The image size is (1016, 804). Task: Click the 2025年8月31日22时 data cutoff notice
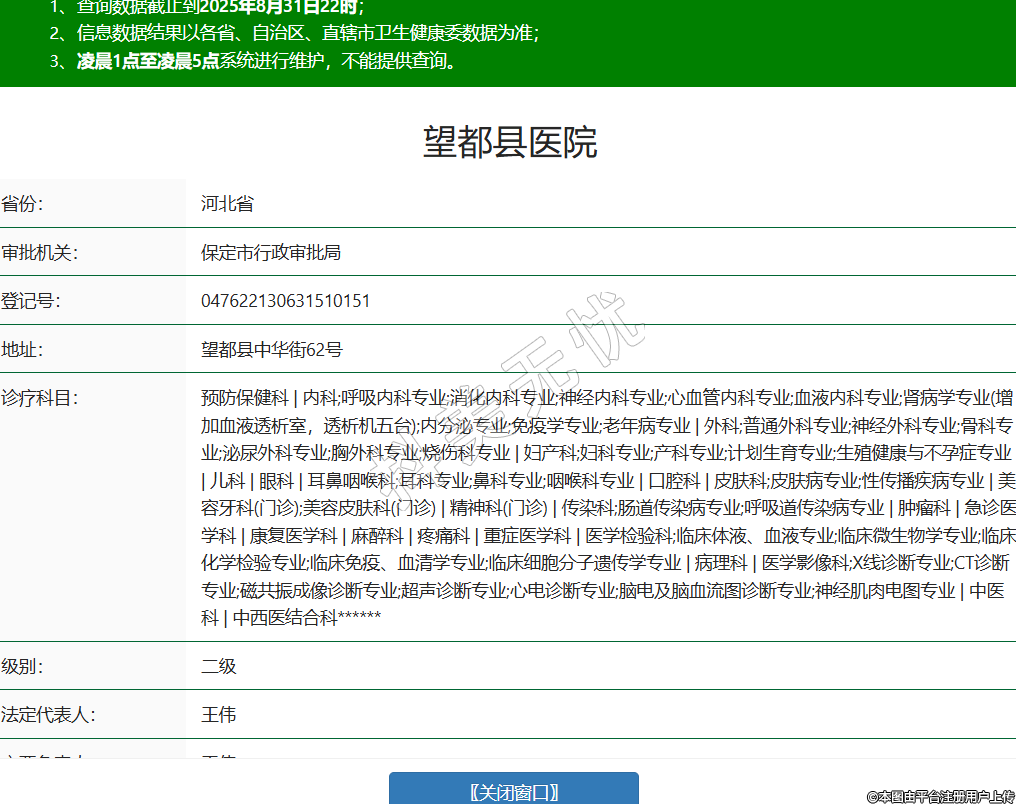284,6
